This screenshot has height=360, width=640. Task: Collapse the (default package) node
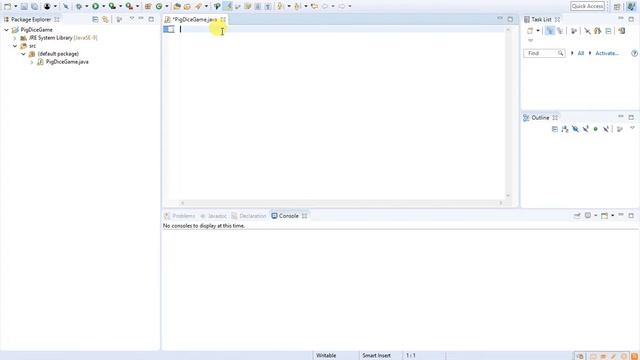(23, 54)
